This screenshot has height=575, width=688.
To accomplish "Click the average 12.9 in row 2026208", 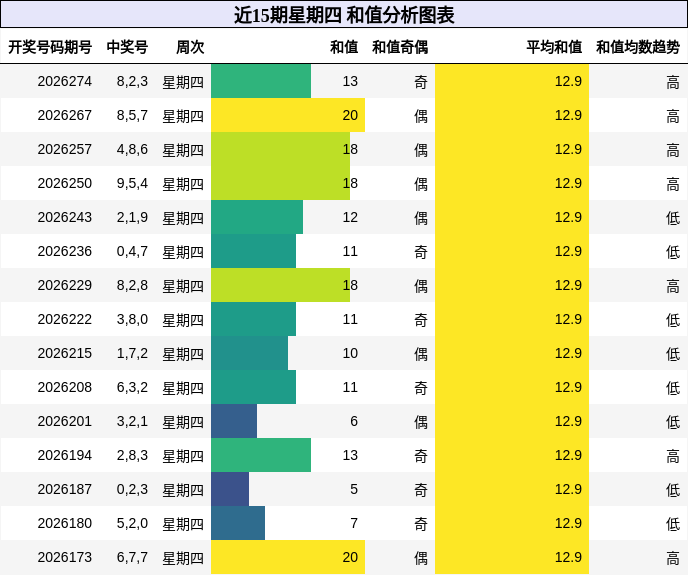I will (568, 387).
